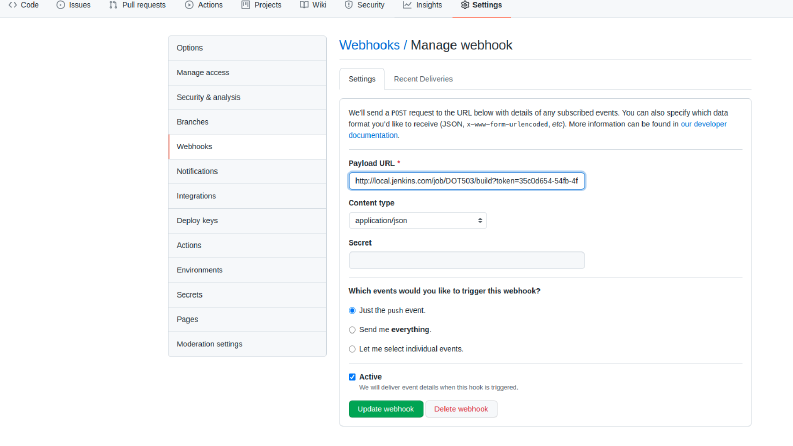Viewport: 793px width, 446px height.
Task: Select the webhook Settings tab
Action: [362, 79]
